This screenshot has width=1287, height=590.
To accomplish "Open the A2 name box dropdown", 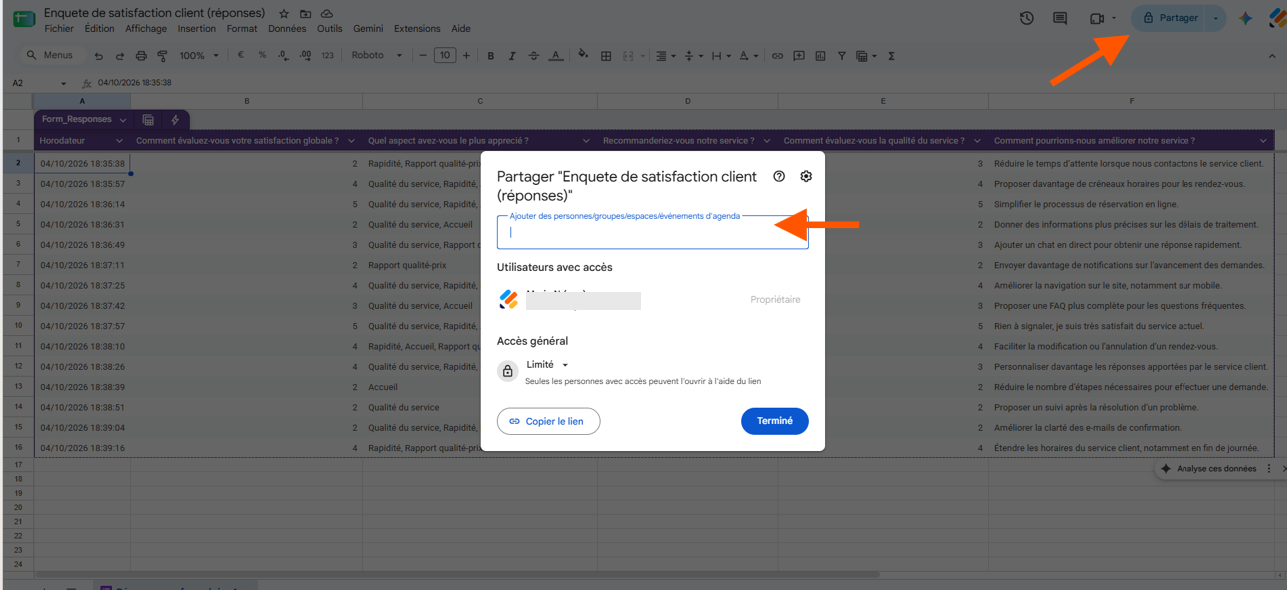I will tap(64, 83).
